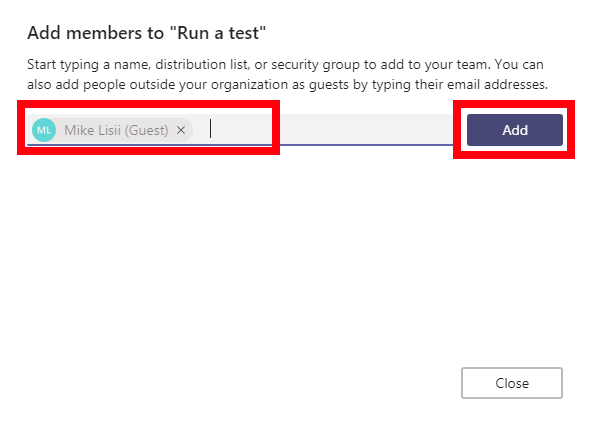The height and width of the screenshot is (421, 589).
Task: Click the "Add members to" heading text
Action: (96, 33)
